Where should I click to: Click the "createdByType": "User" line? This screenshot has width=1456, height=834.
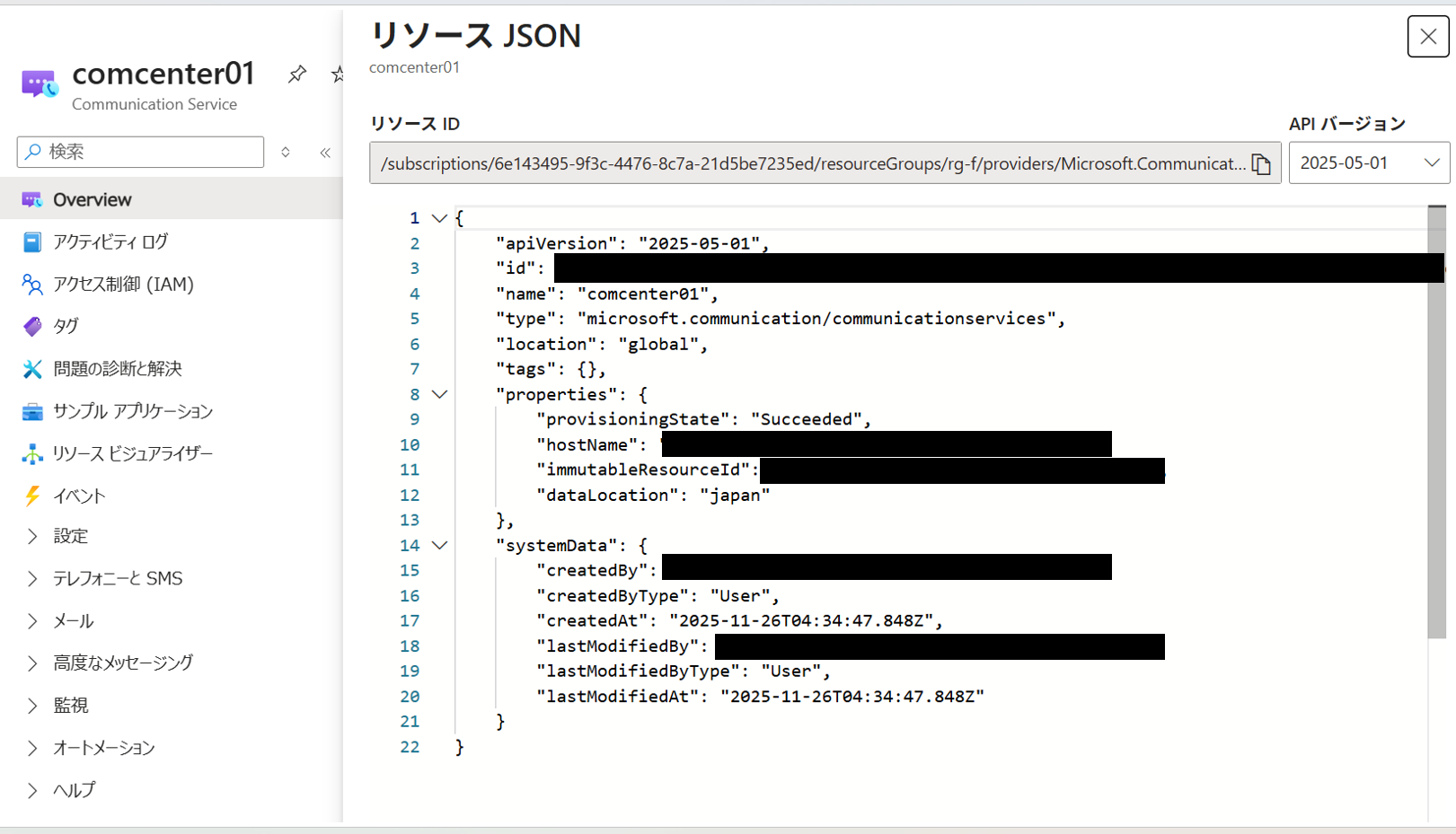coord(658,595)
